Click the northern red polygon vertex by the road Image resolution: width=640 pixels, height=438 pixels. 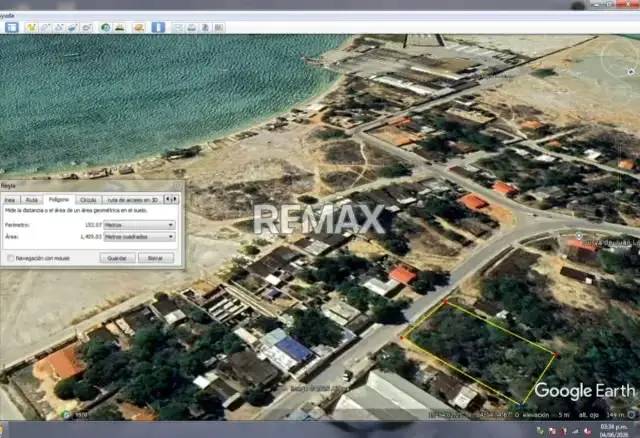pos(445,302)
